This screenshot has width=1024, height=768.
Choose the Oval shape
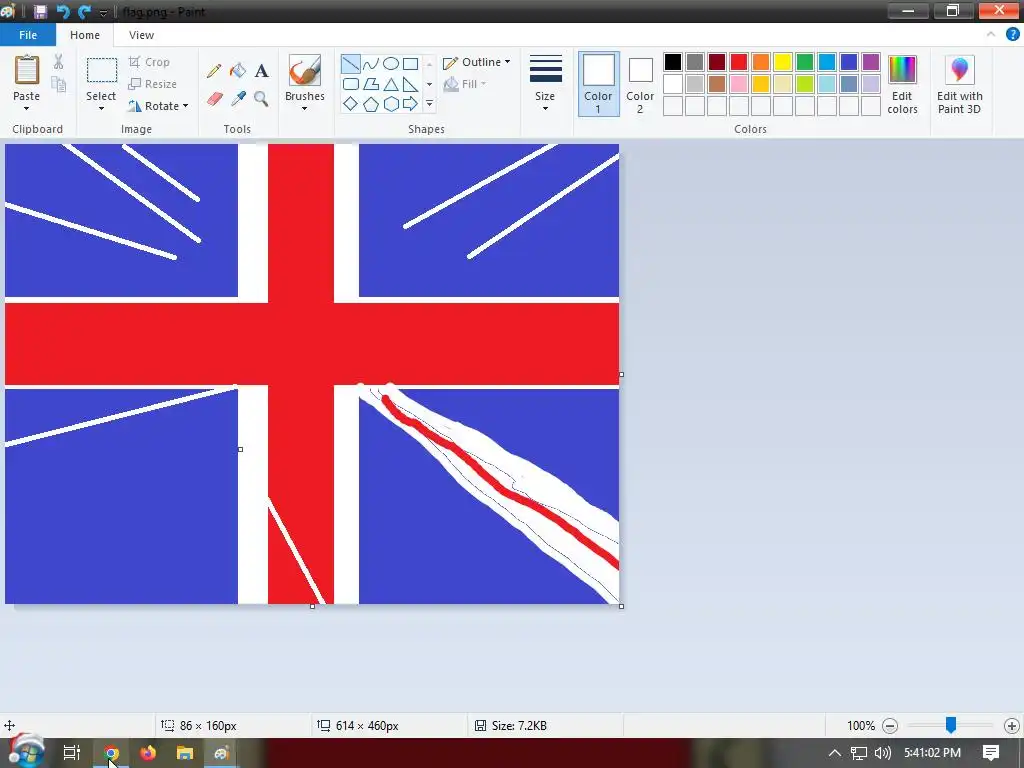(x=391, y=64)
